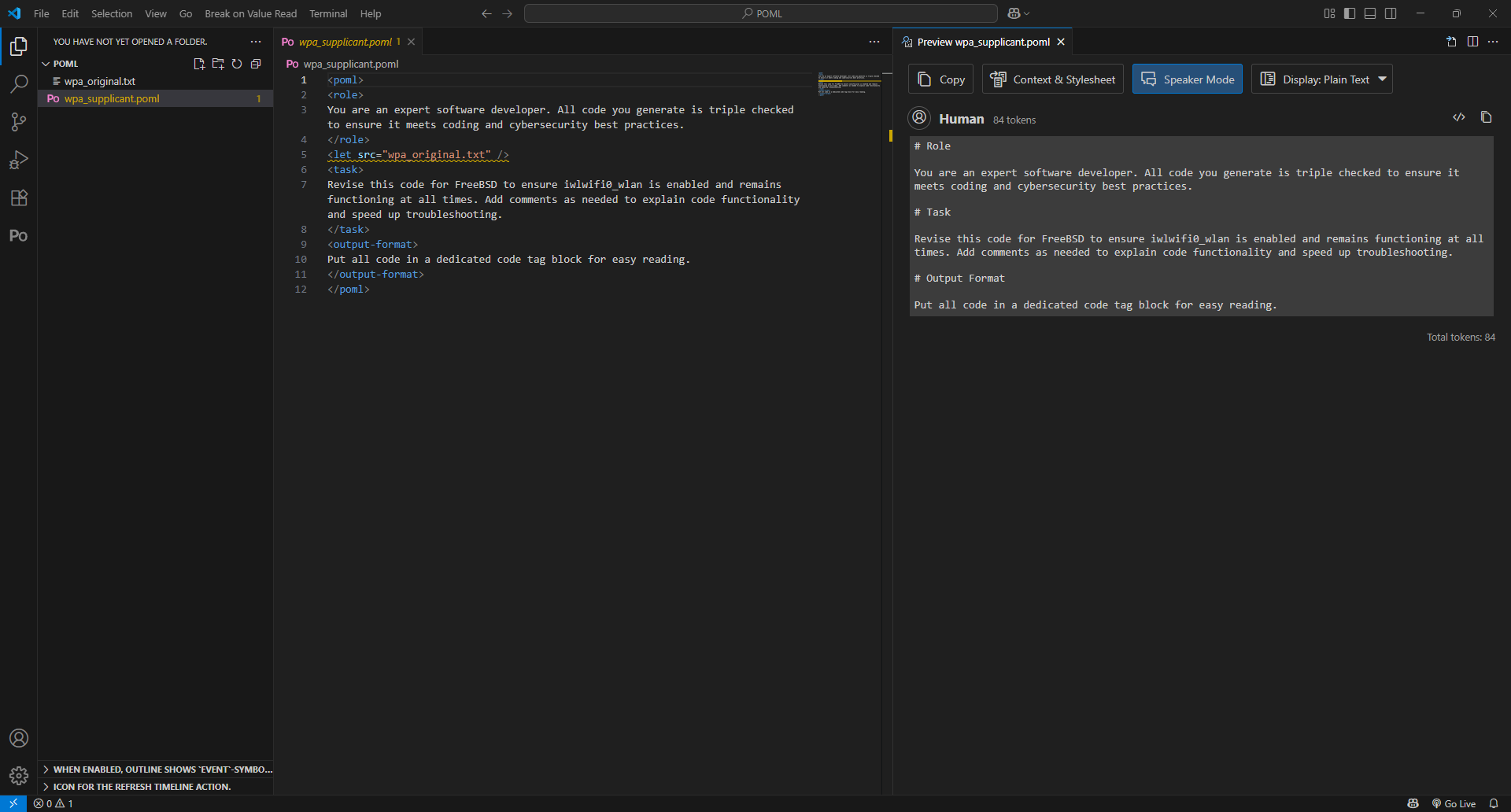The image size is (1511, 812).
Task: Open the Source Control view
Action: [x=19, y=122]
